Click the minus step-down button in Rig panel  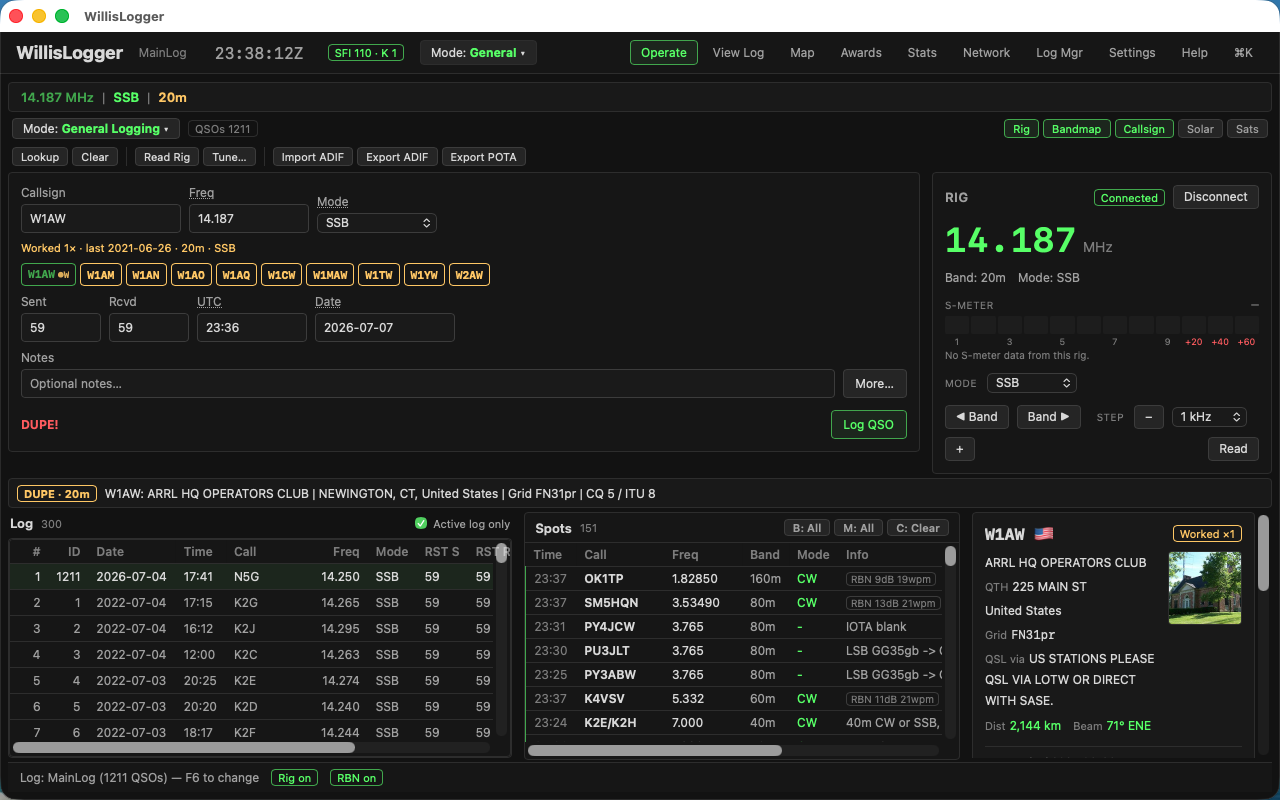[x=1148, y=417]
